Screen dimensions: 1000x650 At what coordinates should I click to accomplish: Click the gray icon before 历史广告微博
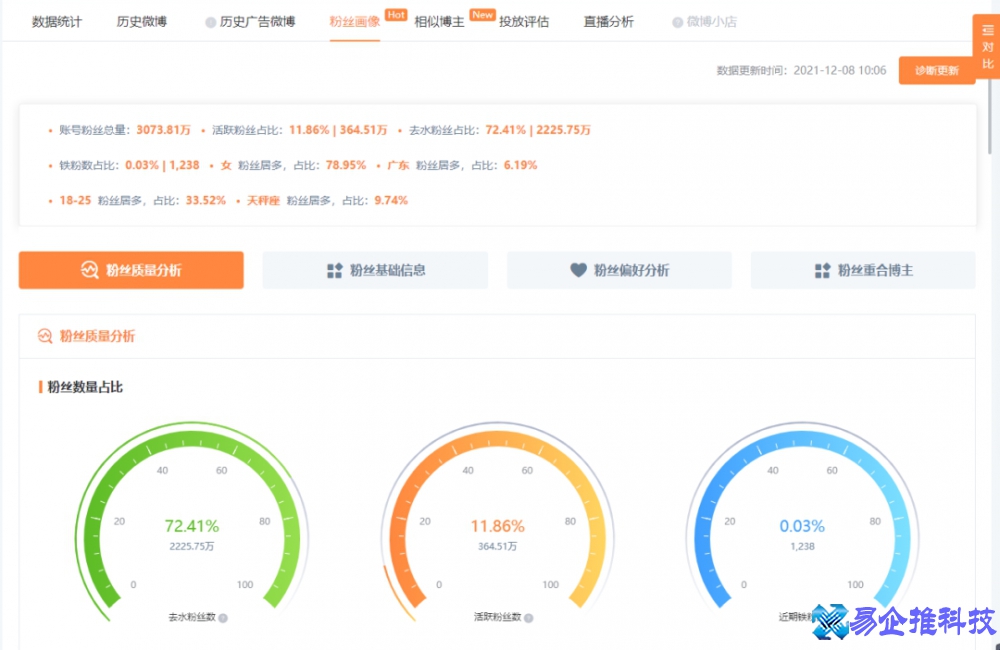(210, 22)
